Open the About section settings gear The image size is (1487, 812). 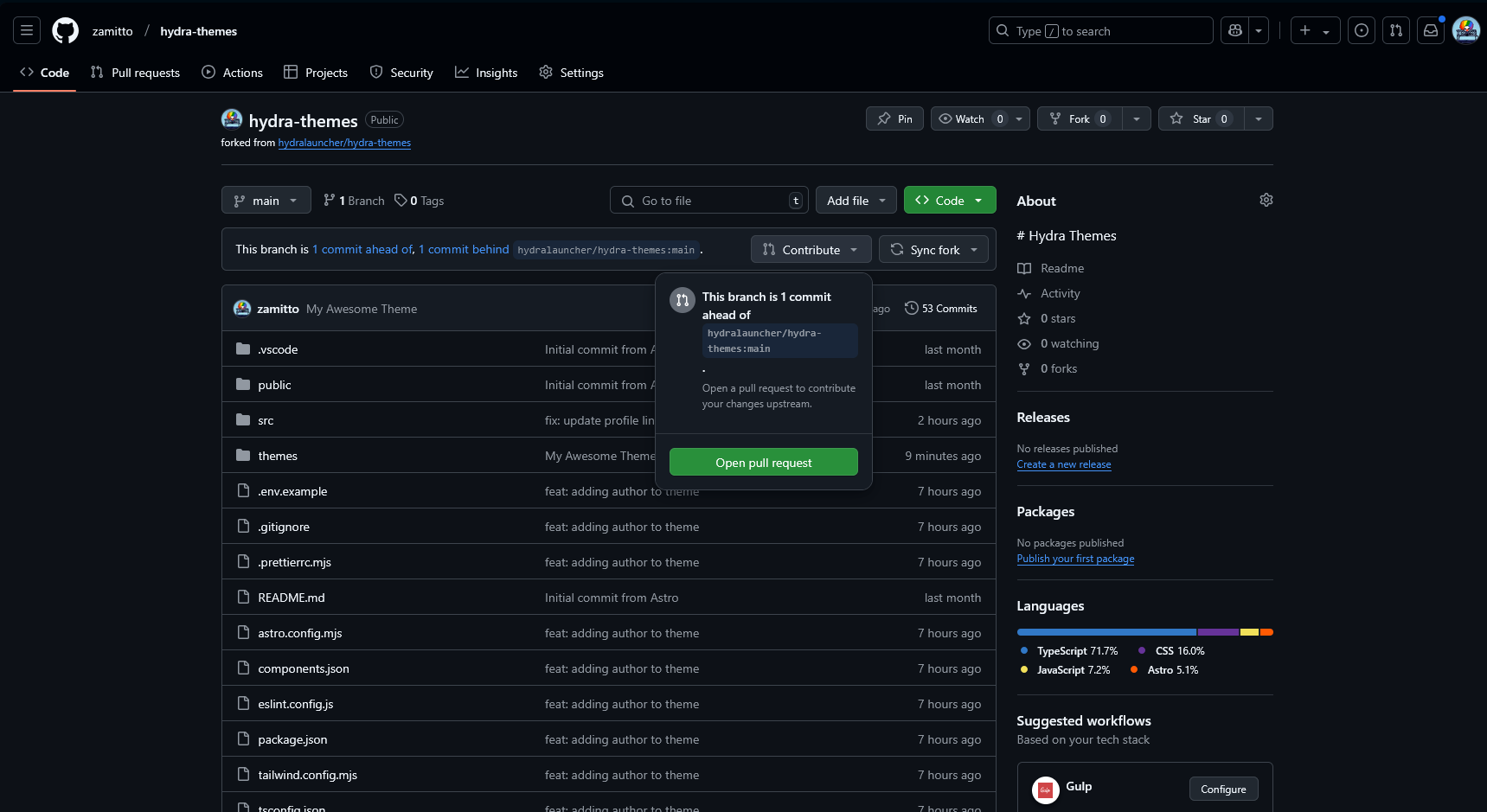pyautogui.click(x=1266, y=200)
